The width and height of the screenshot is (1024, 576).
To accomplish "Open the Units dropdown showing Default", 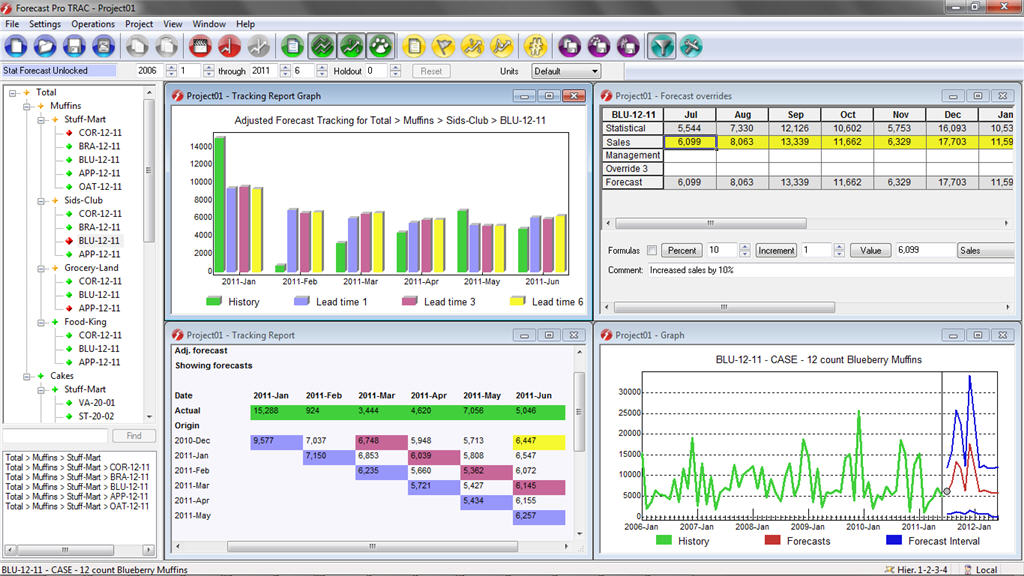I will point(565,71).
